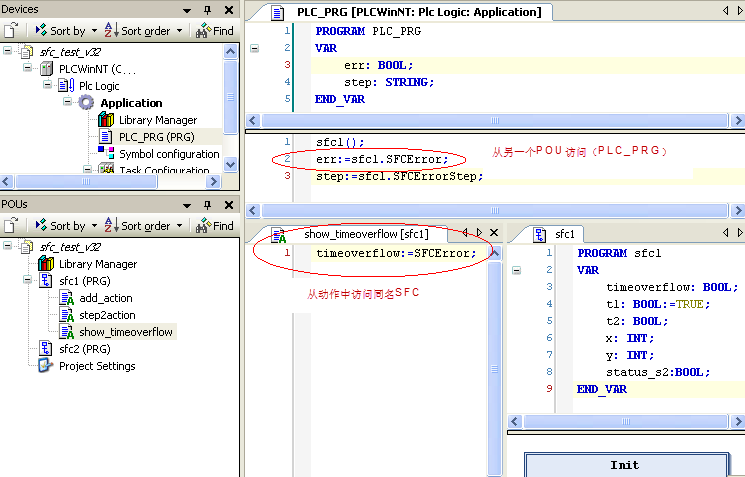Collapse Application node in Devices
745x477 pixels.
click(67, 101)
